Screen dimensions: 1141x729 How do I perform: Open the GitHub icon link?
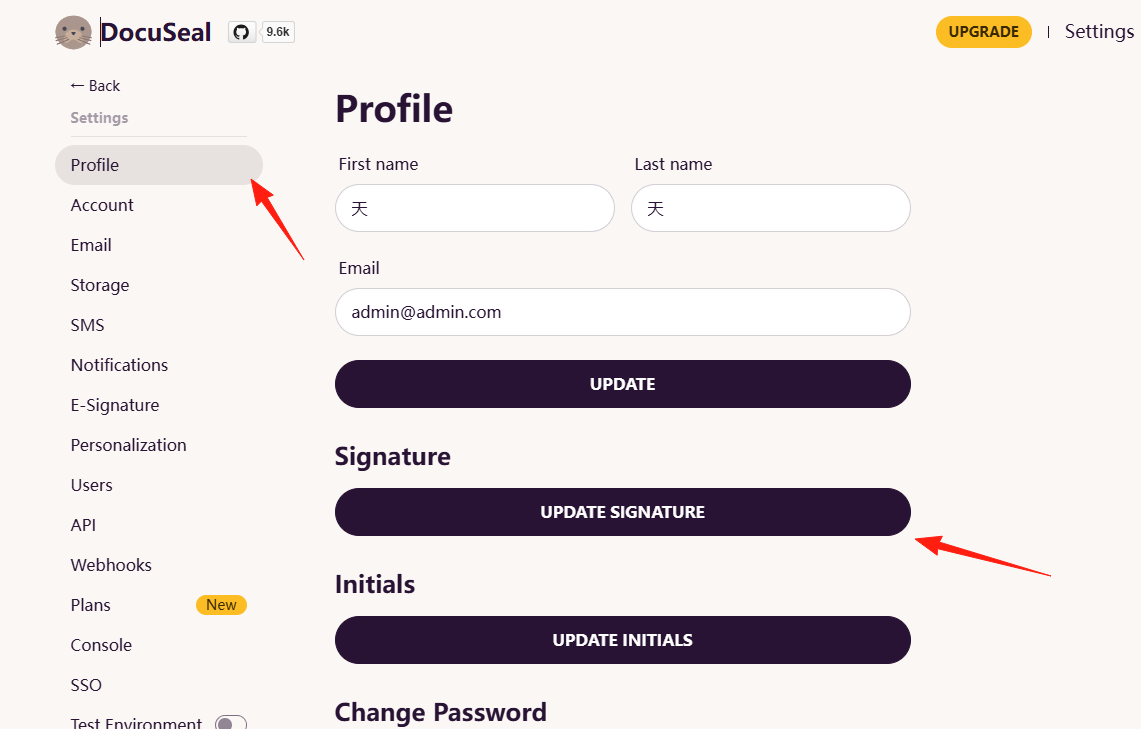(242, 32)
